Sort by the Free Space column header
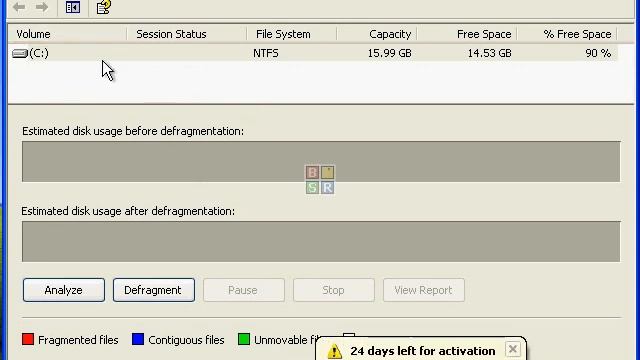The image size is (640, 360). tap(467, 34)
